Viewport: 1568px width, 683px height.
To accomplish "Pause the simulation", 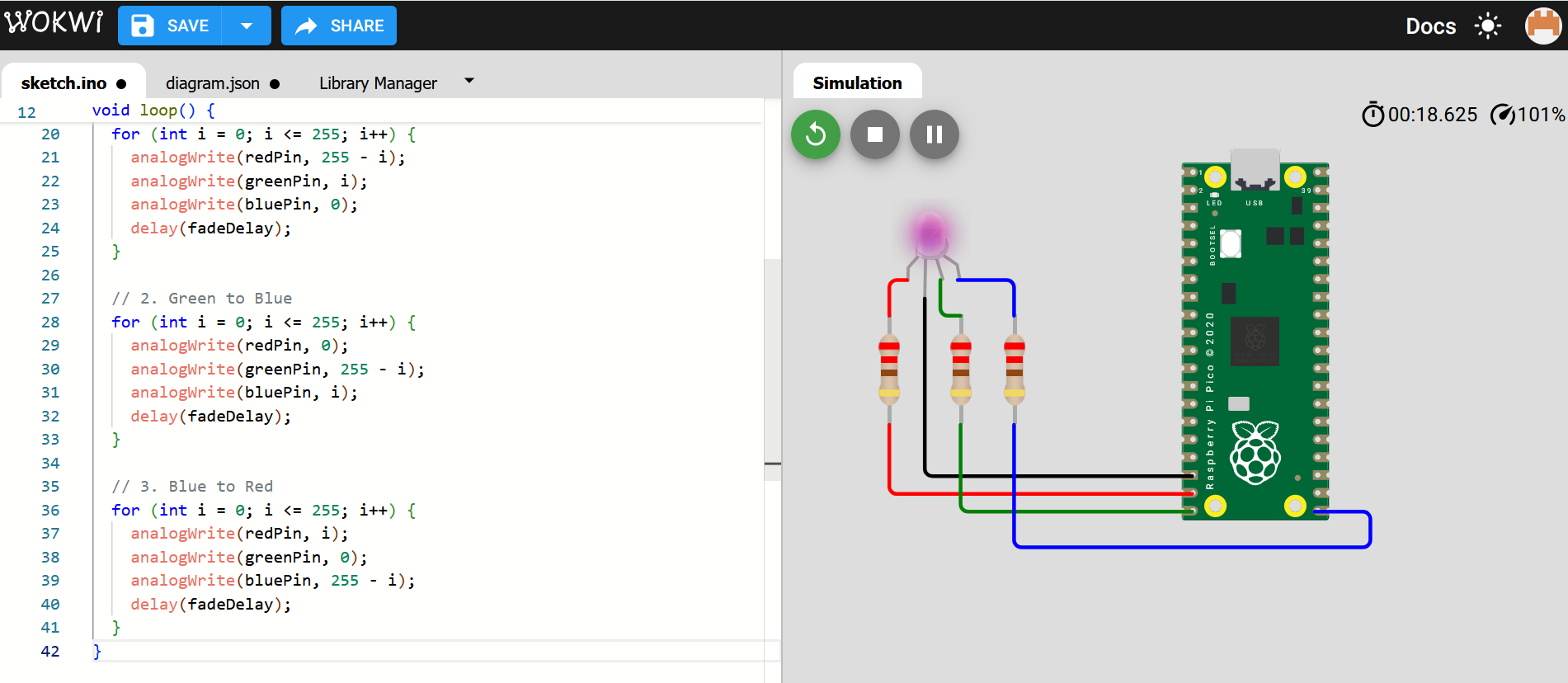I will point(935,134).
